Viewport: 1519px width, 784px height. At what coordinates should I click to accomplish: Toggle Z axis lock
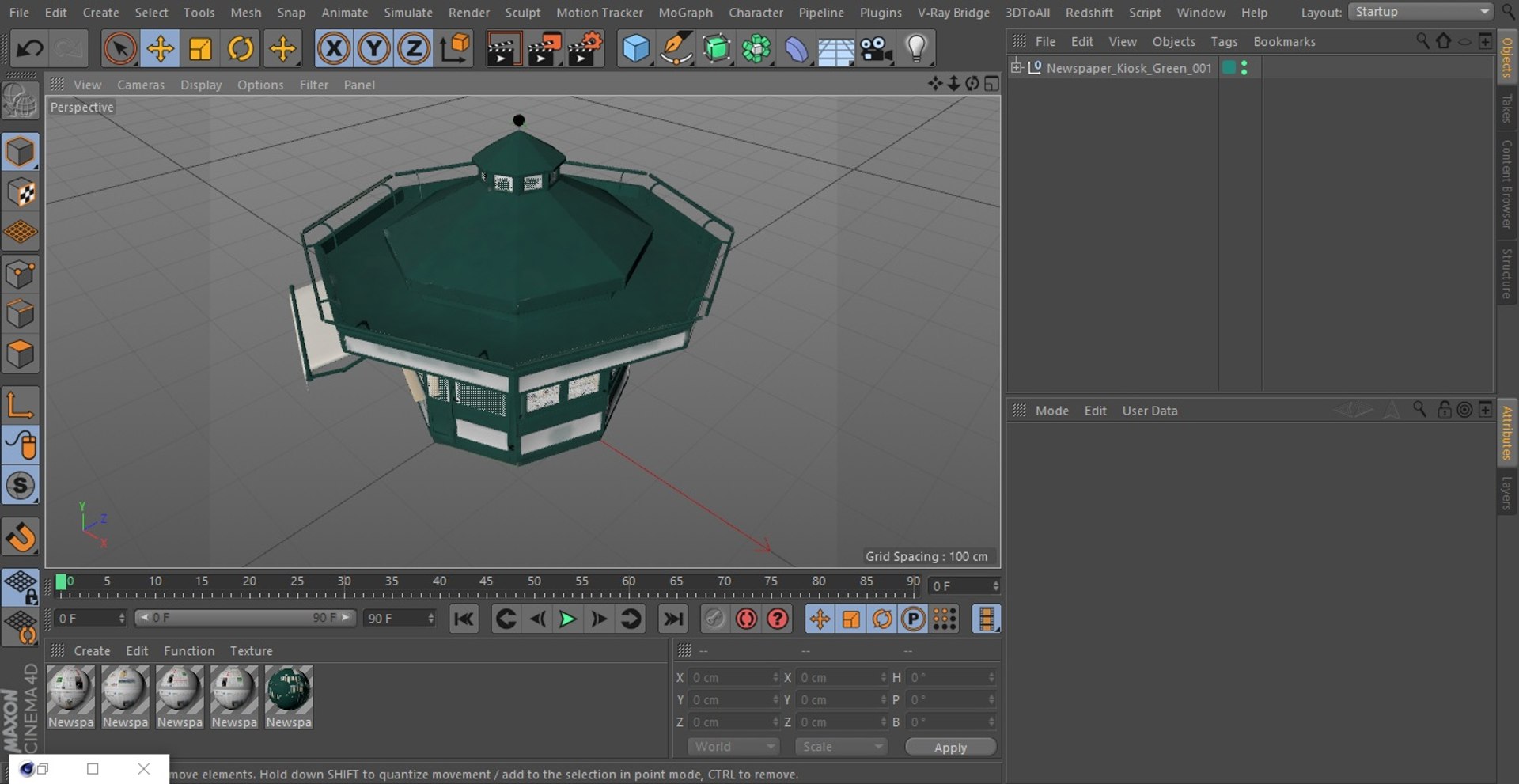click(x=414, y=49)
